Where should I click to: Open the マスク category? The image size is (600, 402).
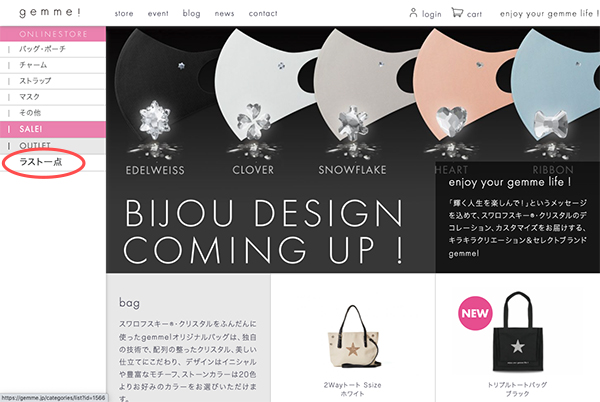pos(53,97)
